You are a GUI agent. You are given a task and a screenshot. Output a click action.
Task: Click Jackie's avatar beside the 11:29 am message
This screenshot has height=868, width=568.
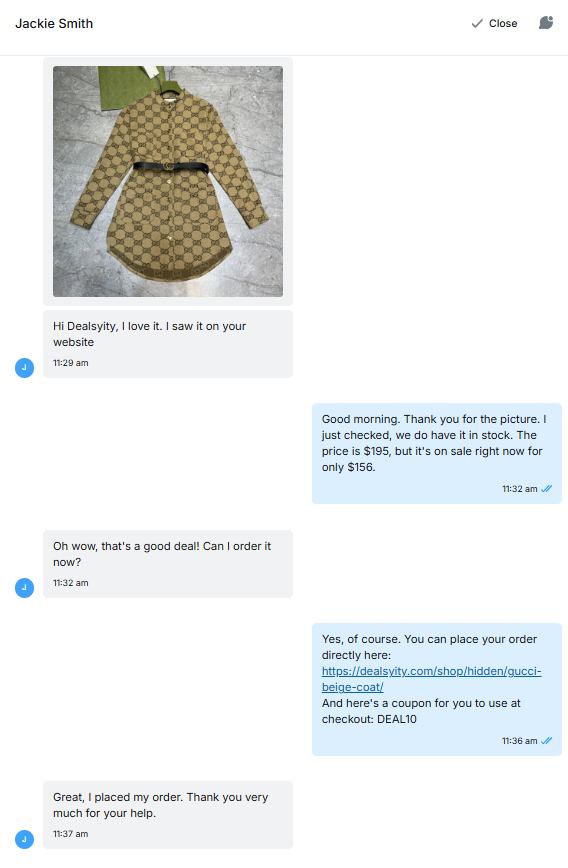point(24,368)
